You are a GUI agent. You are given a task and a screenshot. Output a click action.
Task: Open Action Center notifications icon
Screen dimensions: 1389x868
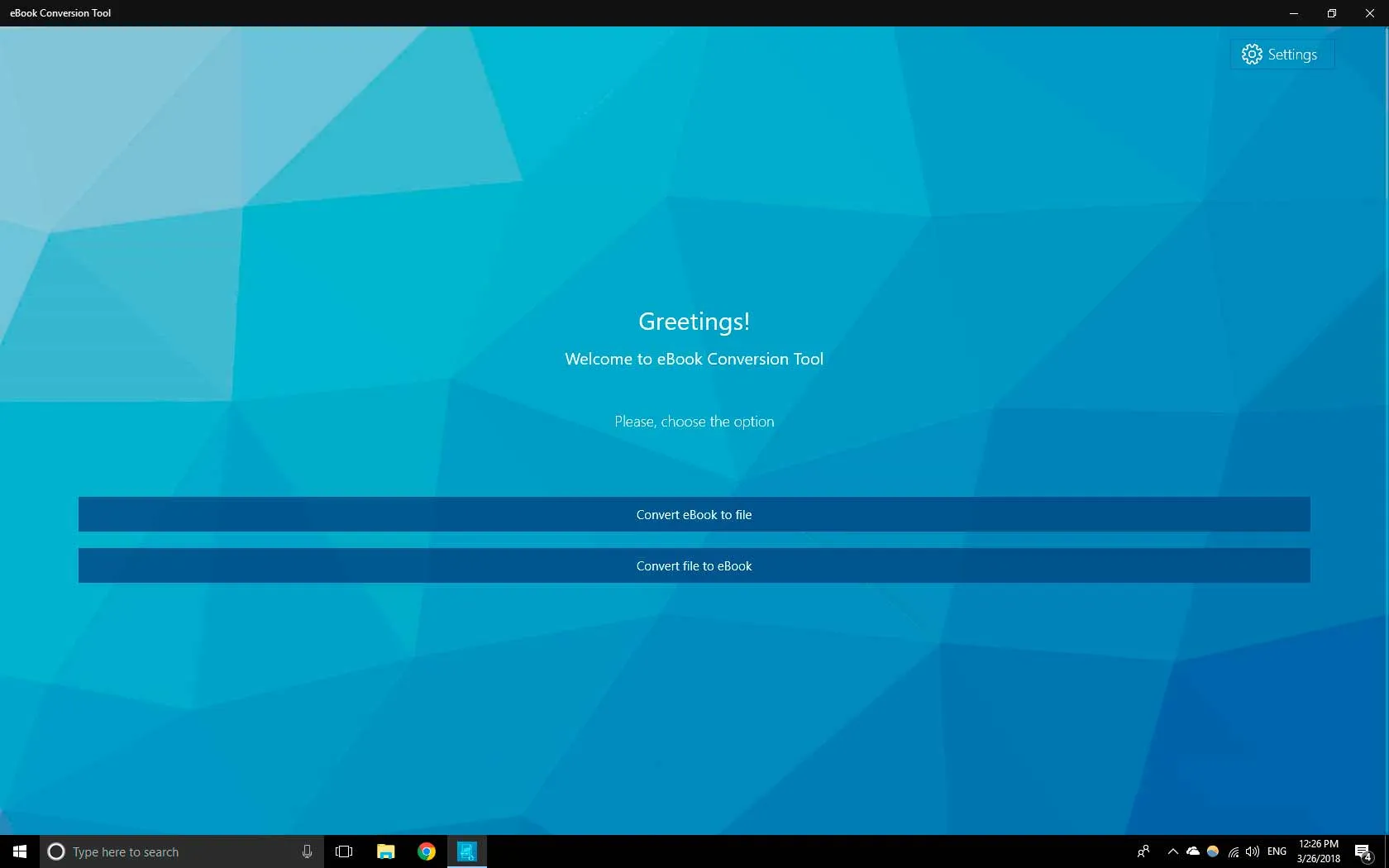[1363, 851]
